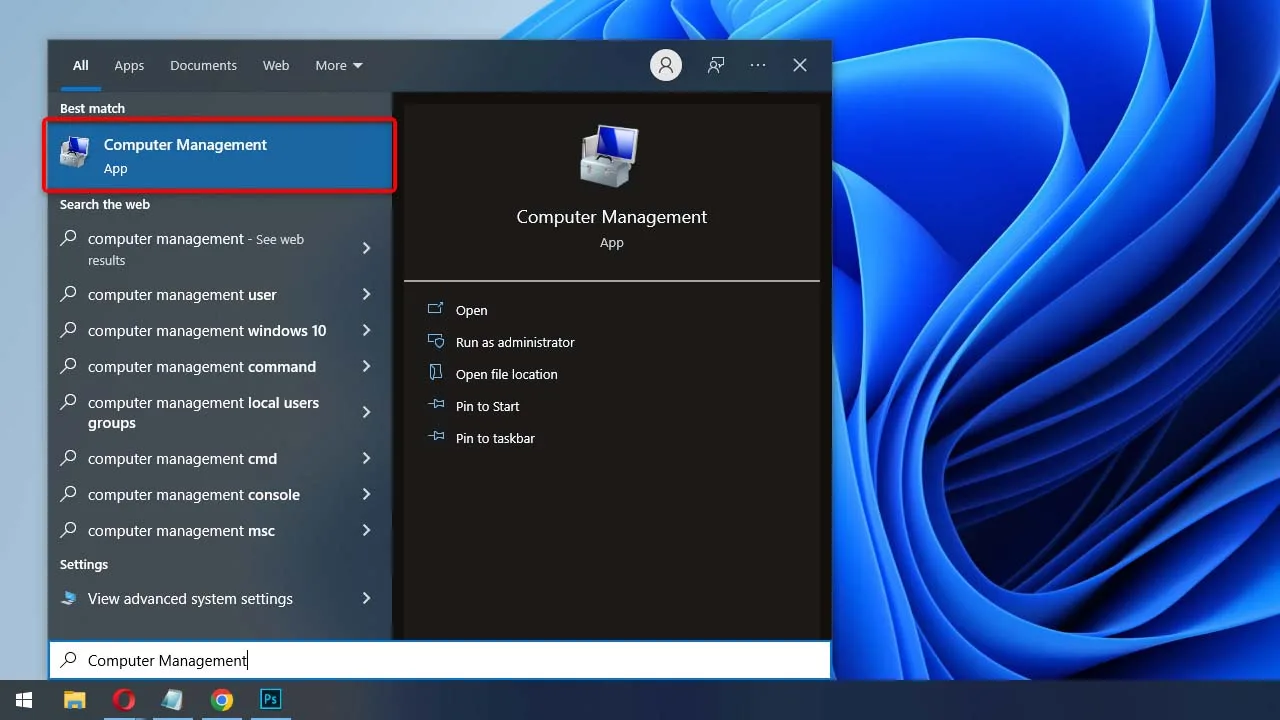
Task: Switch to the Web tab
Action: coord(276,65)
